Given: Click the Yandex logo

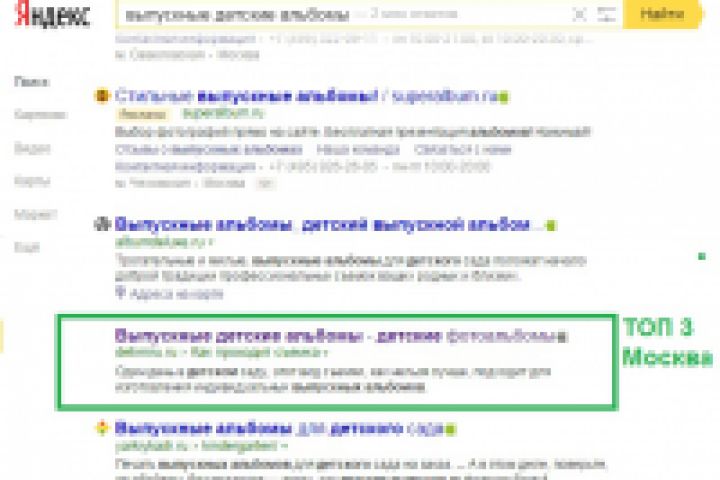Looking at the screenshot, I should 51,15.
